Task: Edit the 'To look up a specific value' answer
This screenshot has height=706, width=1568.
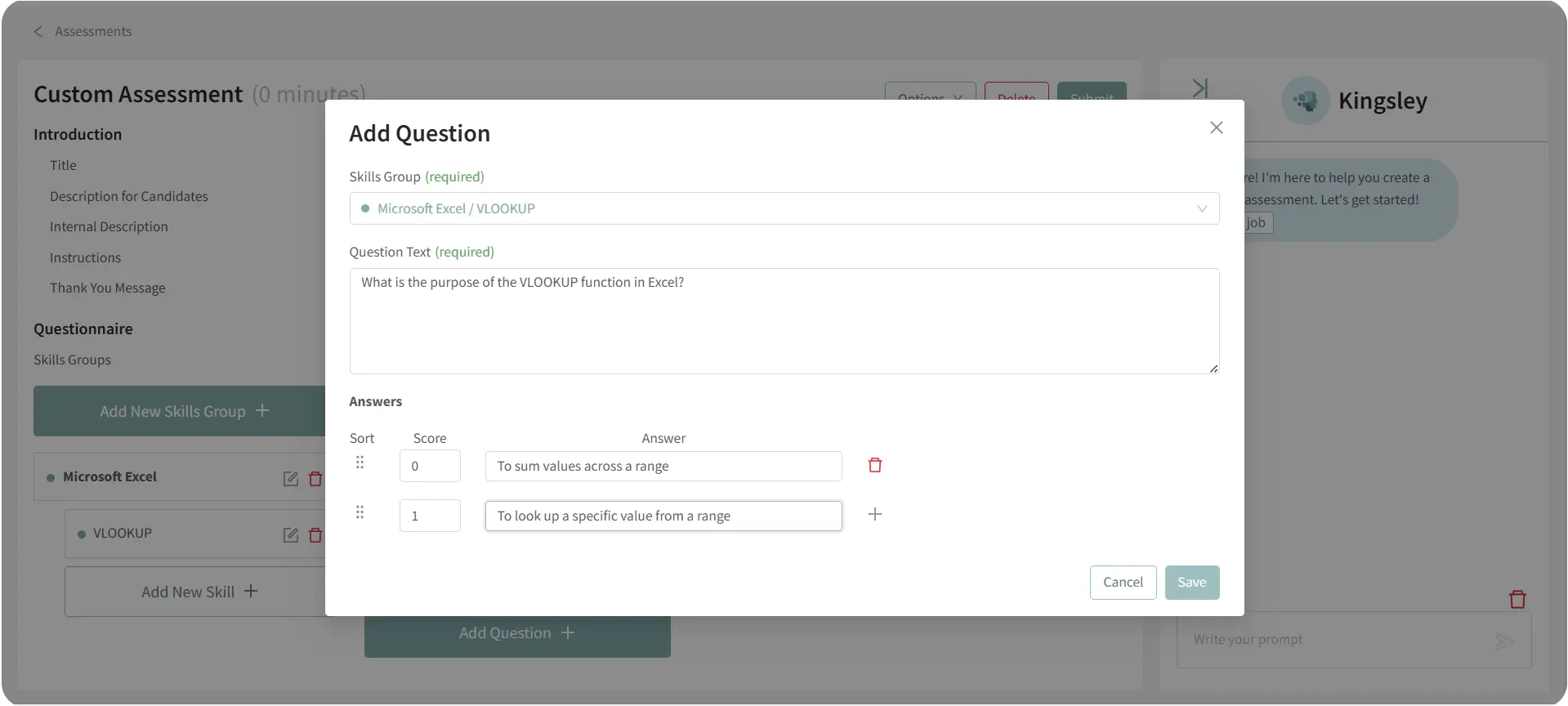Action: (x=663, y=516)
